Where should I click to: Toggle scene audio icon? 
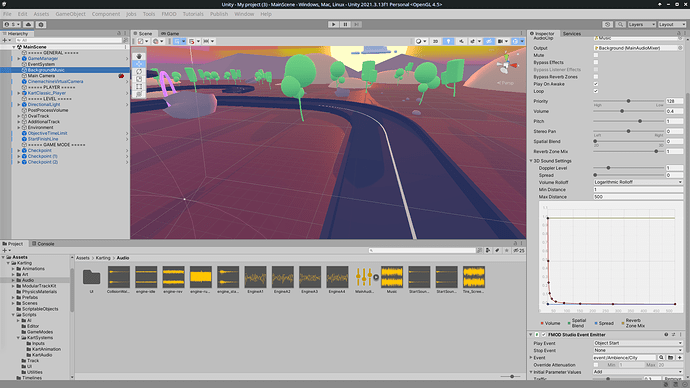[x=461, y=41]
